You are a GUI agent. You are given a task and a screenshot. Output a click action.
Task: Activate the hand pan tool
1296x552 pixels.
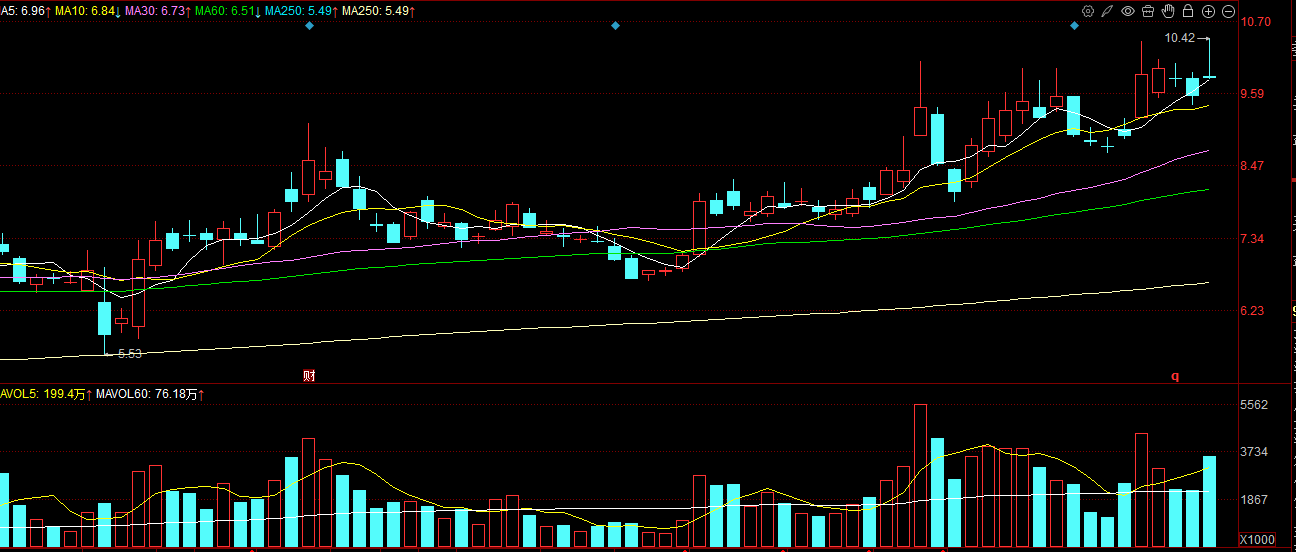[x=1167, y=11]
